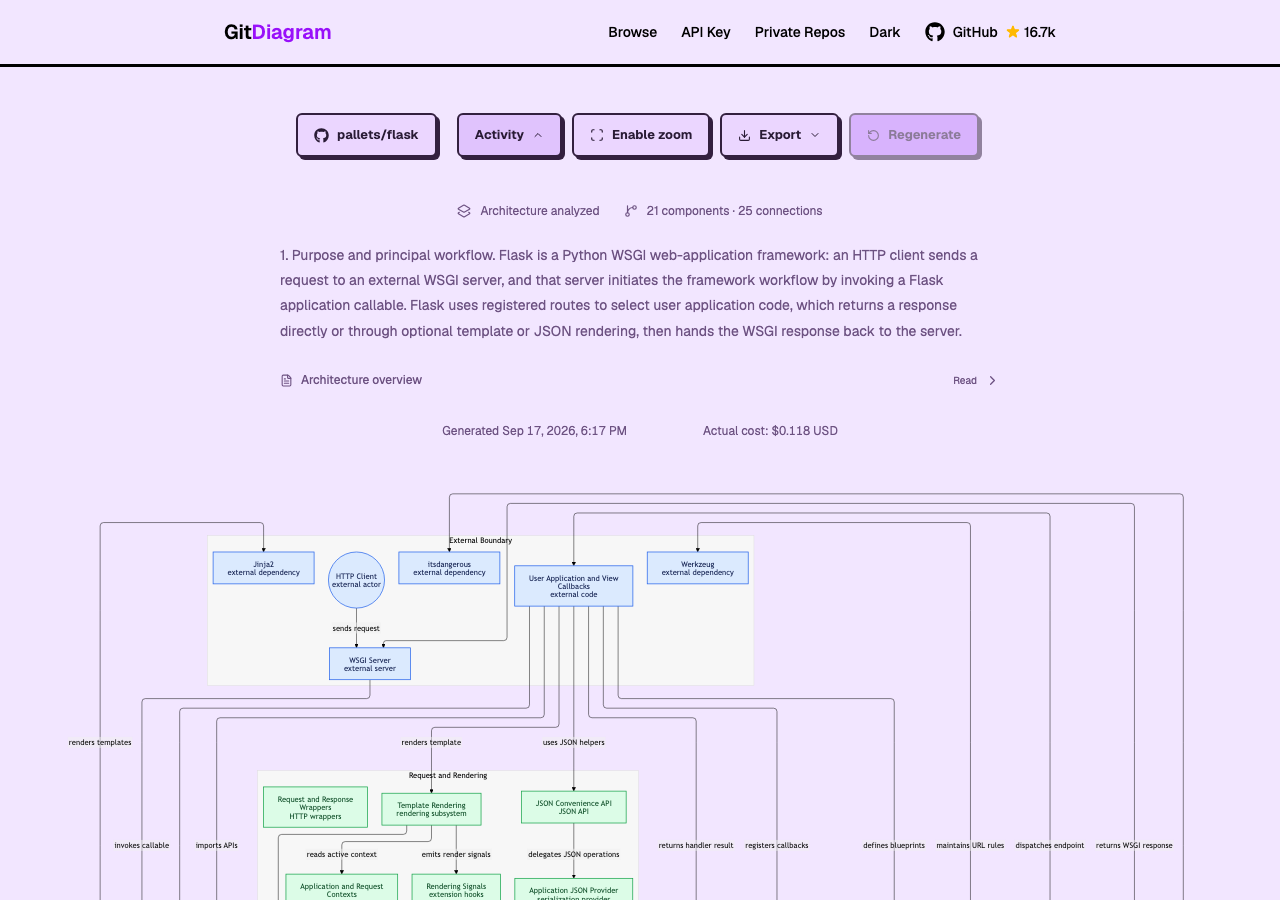Screen dimensions: 1280x900
Task: Click the 'dispatches endpoint' edge label
Action: click(x=1050, y=845)
